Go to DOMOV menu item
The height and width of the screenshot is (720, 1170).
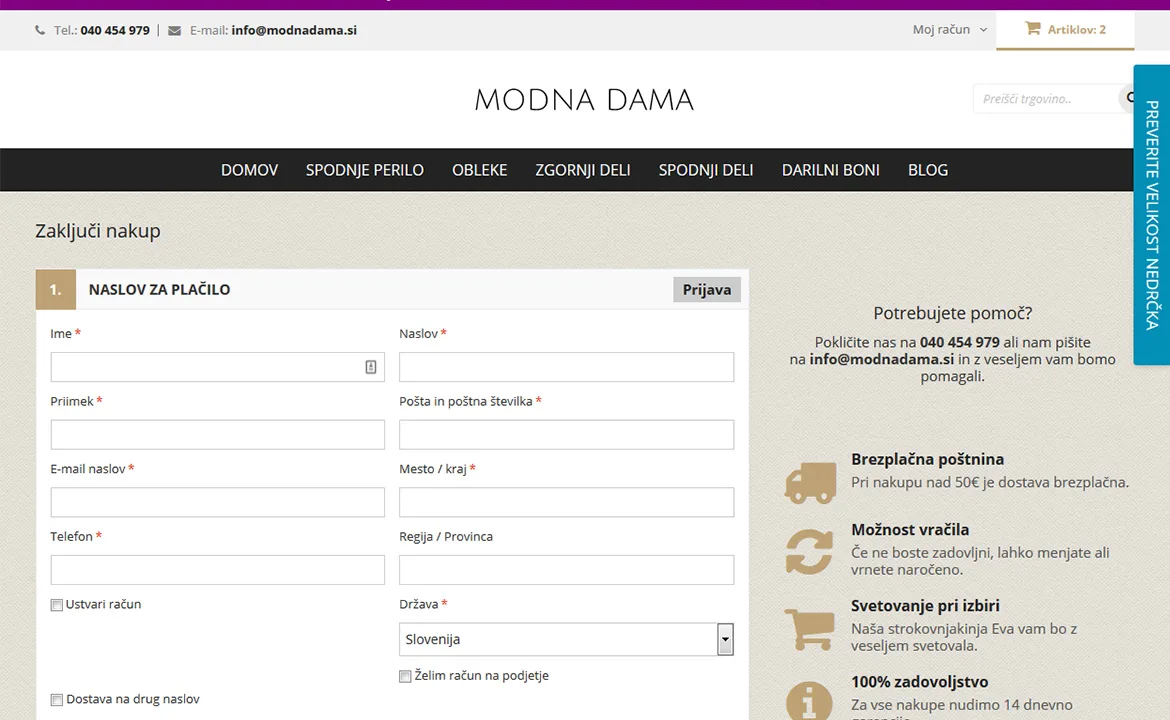[x=249, y=170]
